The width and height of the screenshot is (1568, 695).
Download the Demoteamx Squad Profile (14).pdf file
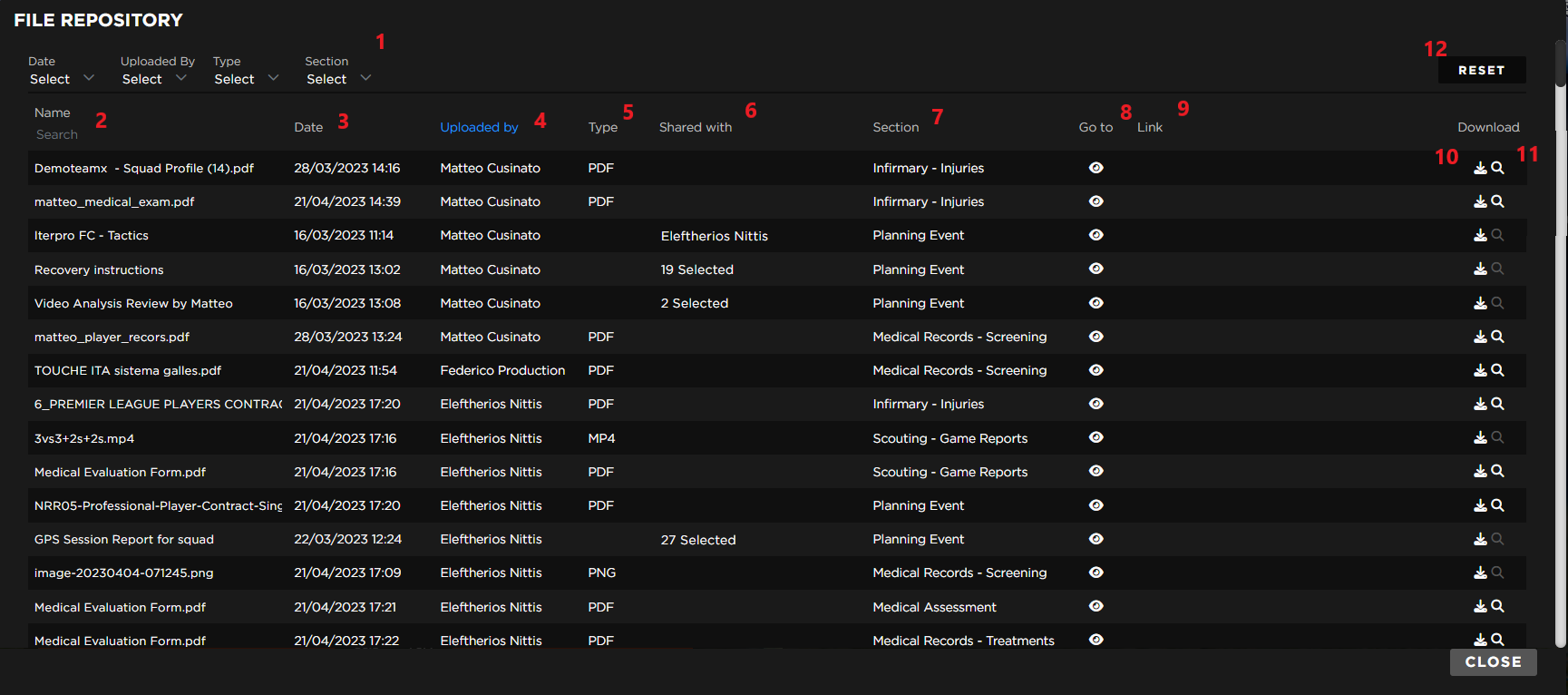(1479, 168)
